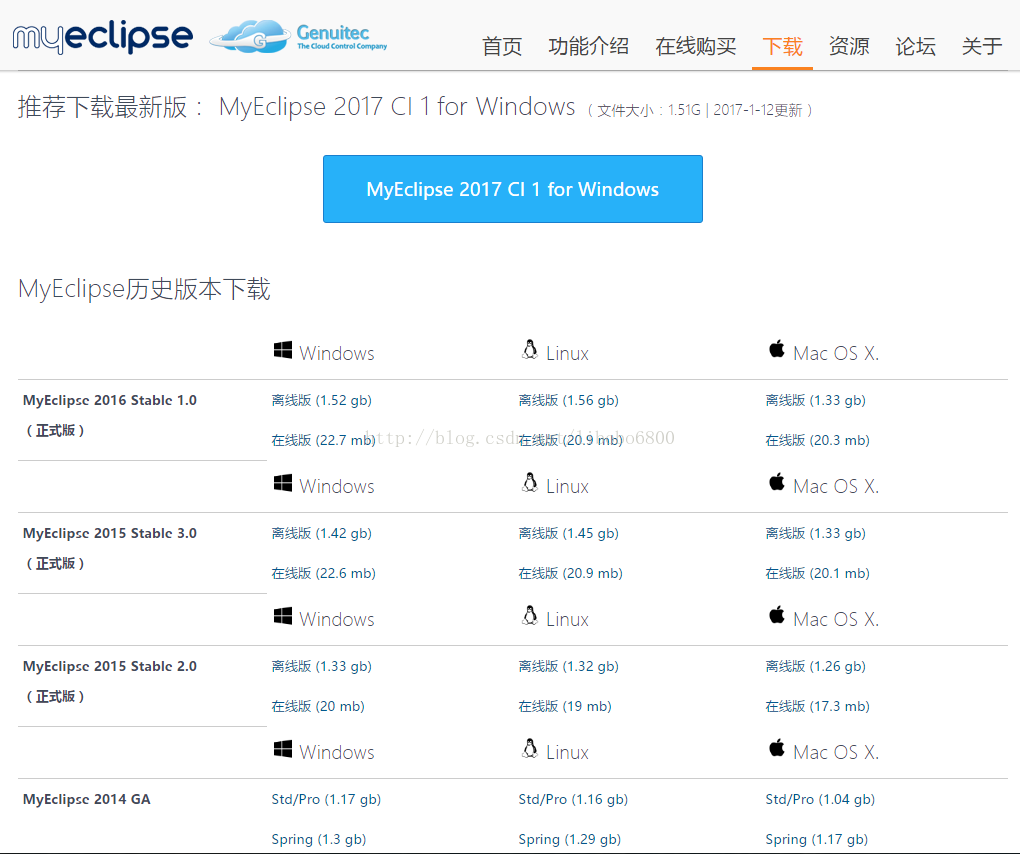Click Windows icon above MyEclipse 2015 Stable 3.0

pyautogui.click(x=283, y=483)
